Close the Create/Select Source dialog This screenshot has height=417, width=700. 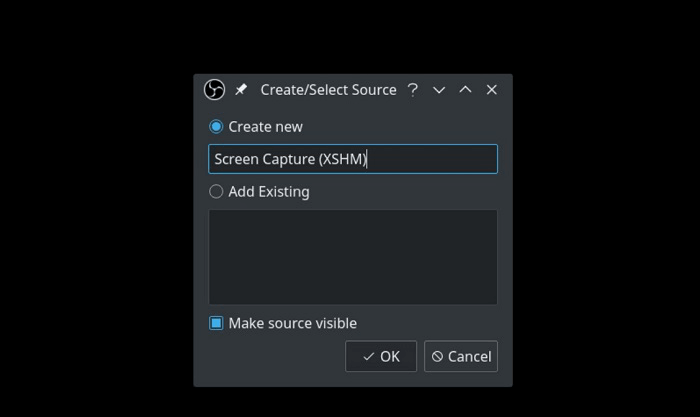(491, 90)
